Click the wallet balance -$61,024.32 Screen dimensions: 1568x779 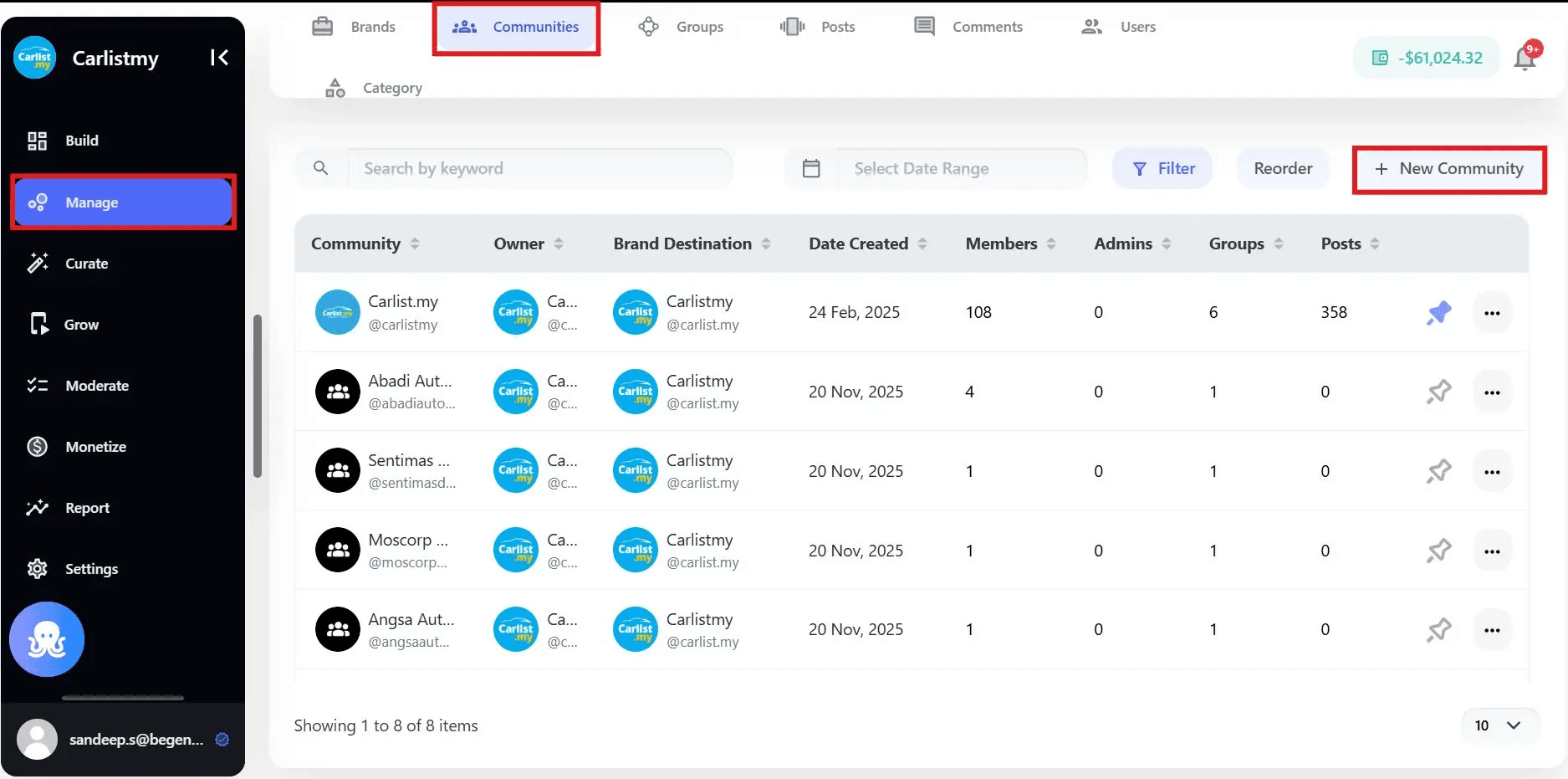pyautogui.click(x=1427, y=58)
